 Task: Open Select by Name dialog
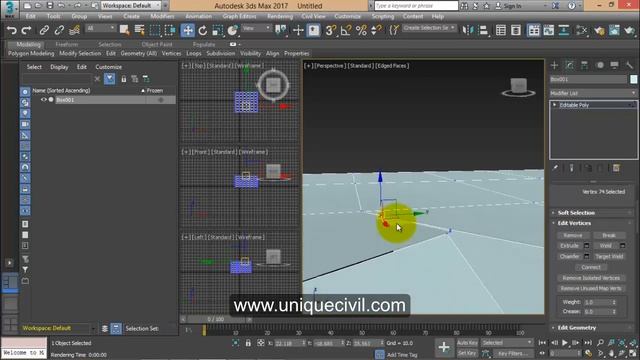pos(140,30)
